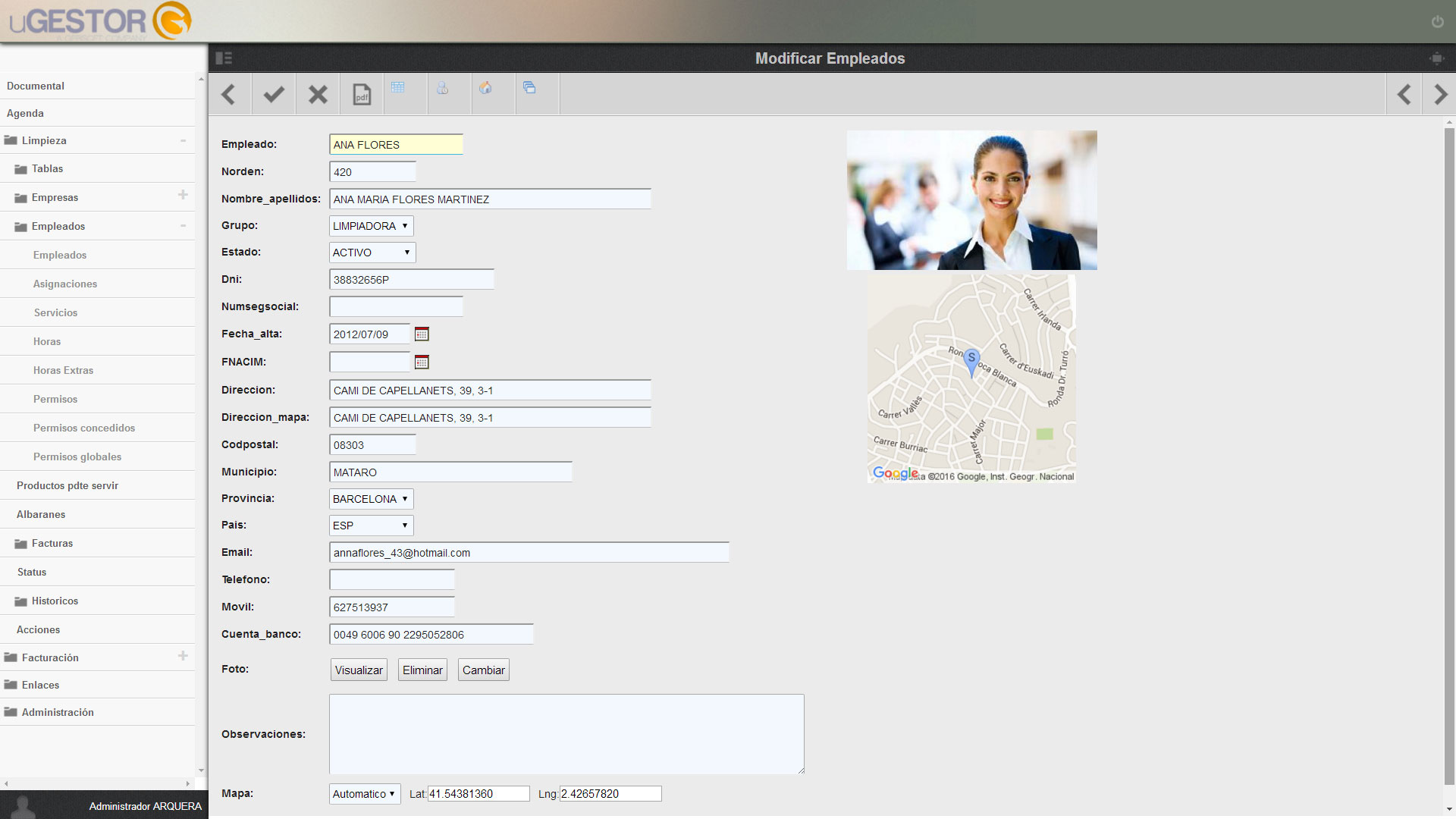Click the power logout icon
Screen dimensions: 1456x819
click(1437, 22)
